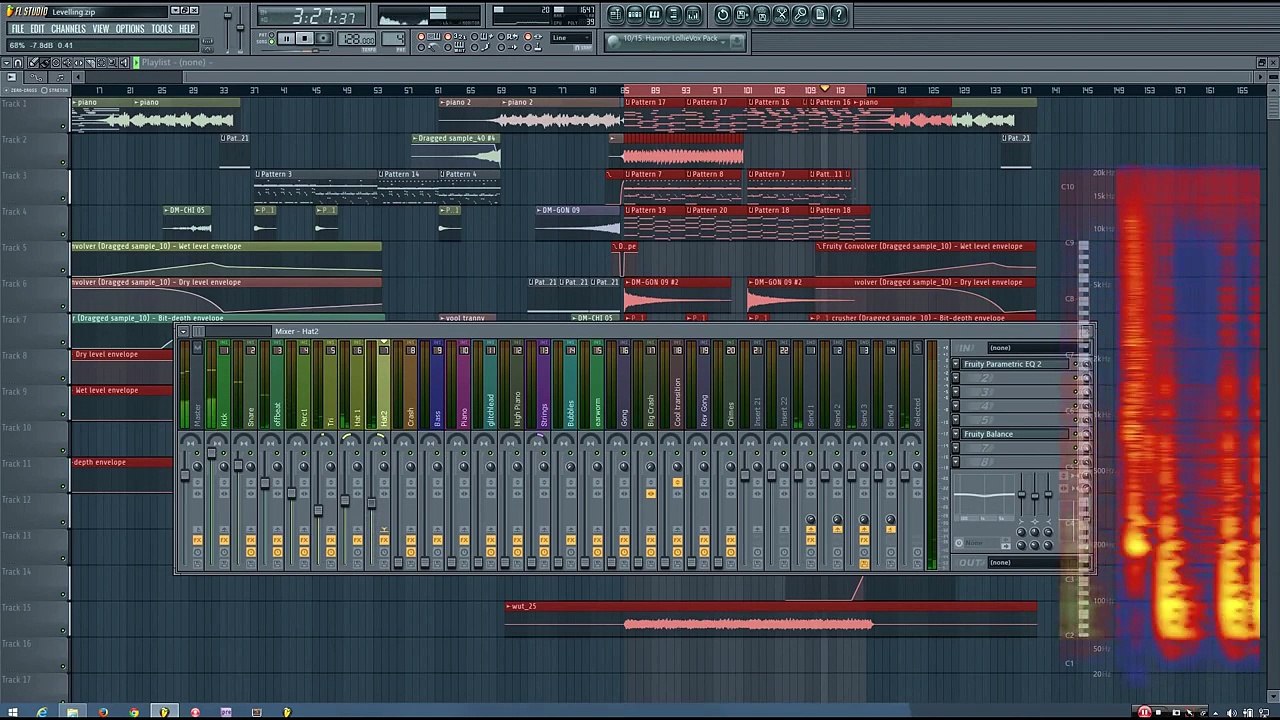The image size is (1280, 720).
Task: Disable Fruity Parametric EQ 2 effect LED
Action: (1075, 364)
